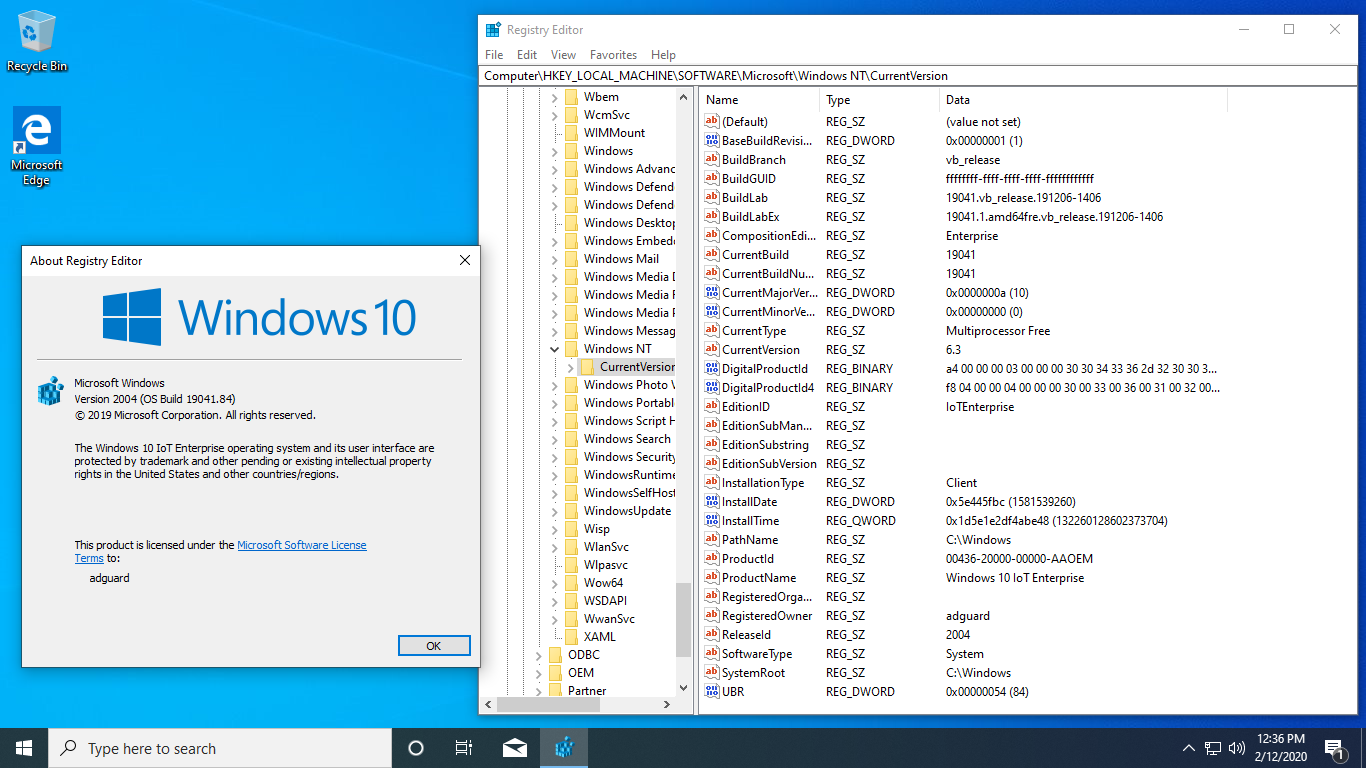
Task: Click the CurrentVersion key folder icon
Action: point(588,367)
